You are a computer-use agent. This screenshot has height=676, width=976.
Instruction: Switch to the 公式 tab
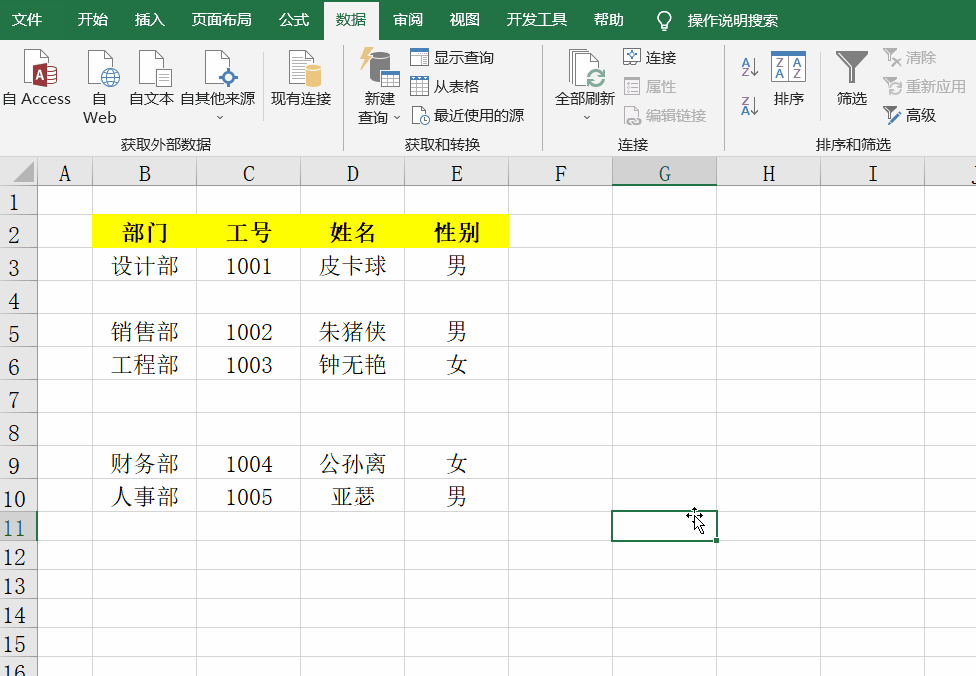(294, 20)
